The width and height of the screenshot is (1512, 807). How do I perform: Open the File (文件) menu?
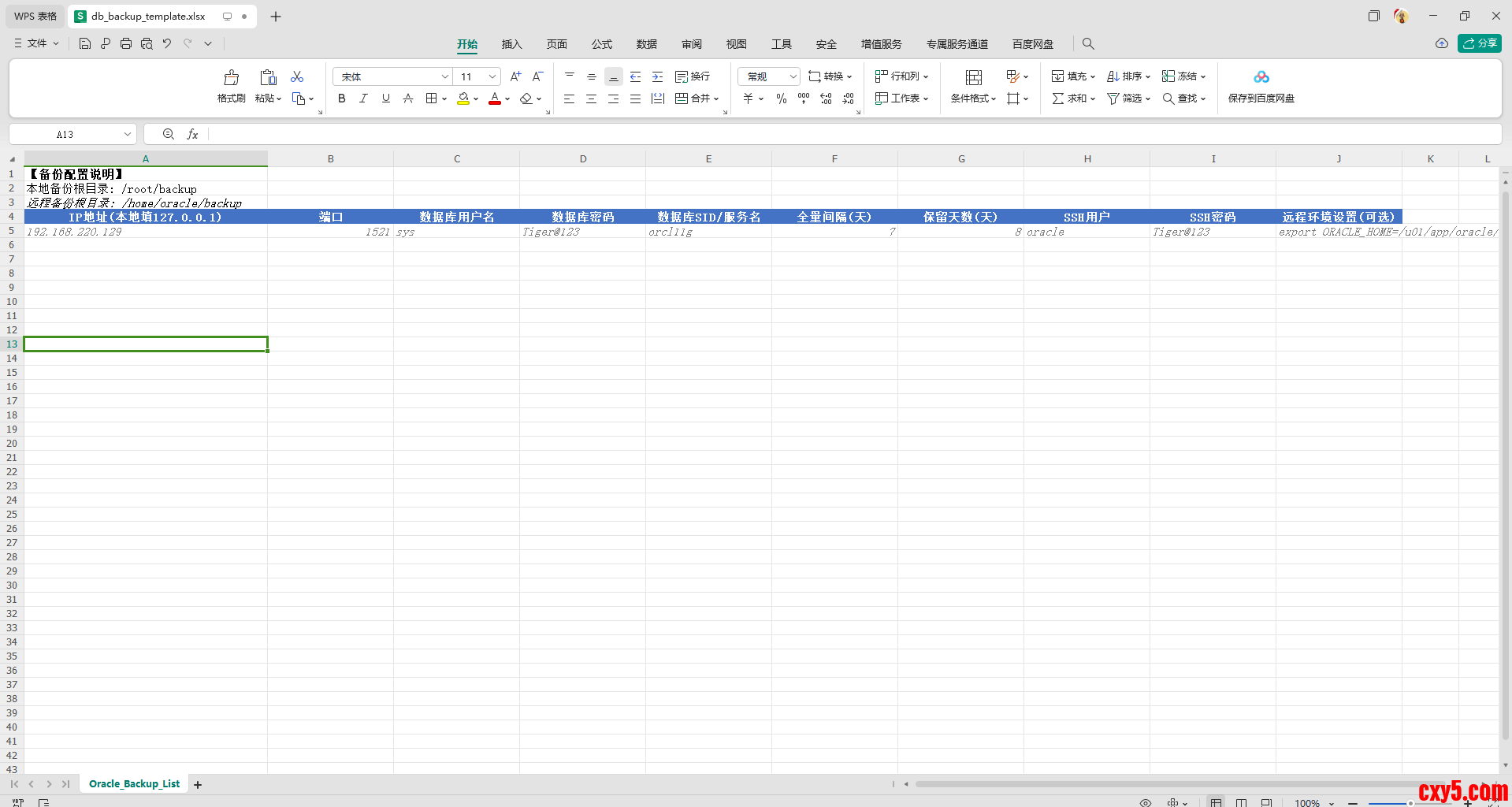click(x=37, y=43)
